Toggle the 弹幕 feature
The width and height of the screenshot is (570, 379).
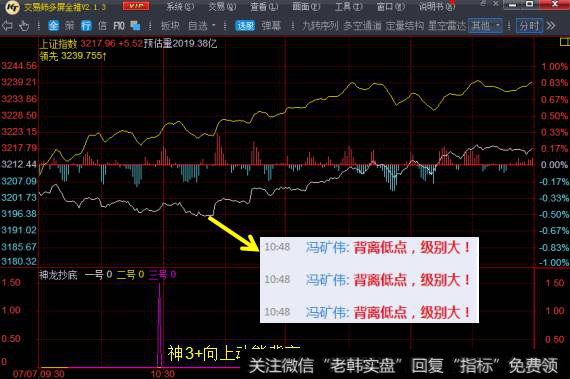click(271, 25)
